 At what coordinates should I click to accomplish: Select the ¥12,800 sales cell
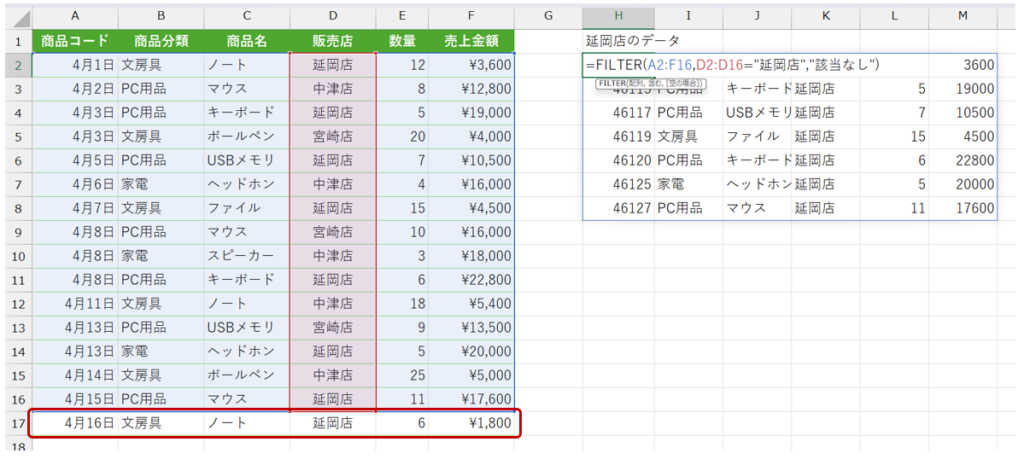tap(472, 89)
